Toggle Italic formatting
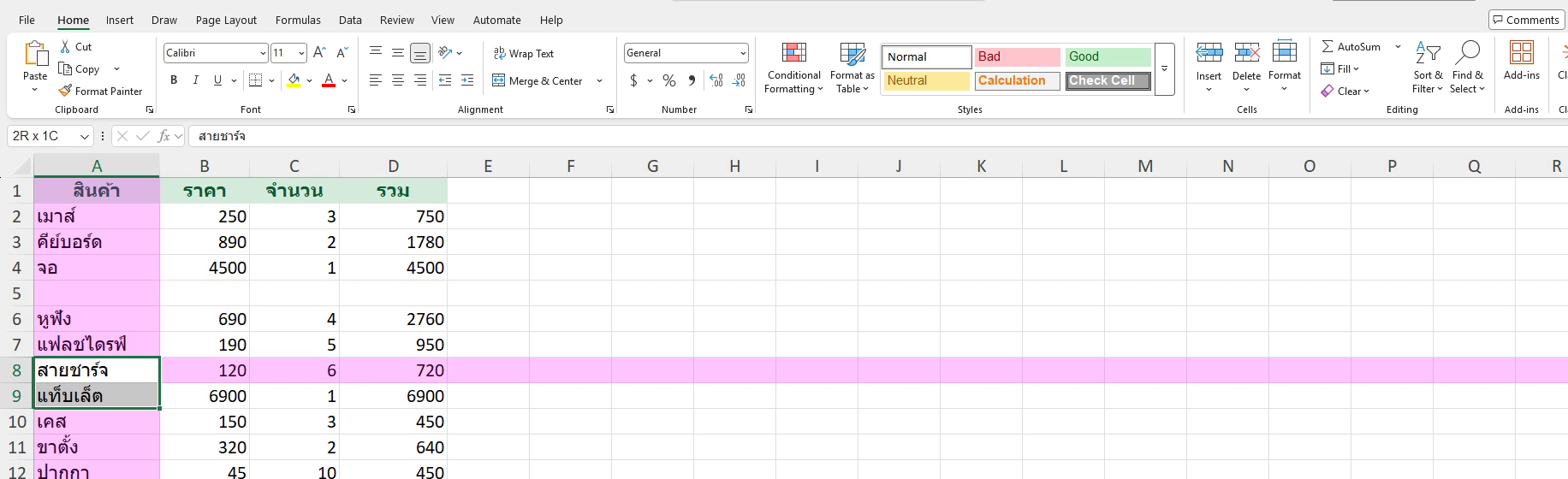The image size is (1568, 479). point(196,80)
